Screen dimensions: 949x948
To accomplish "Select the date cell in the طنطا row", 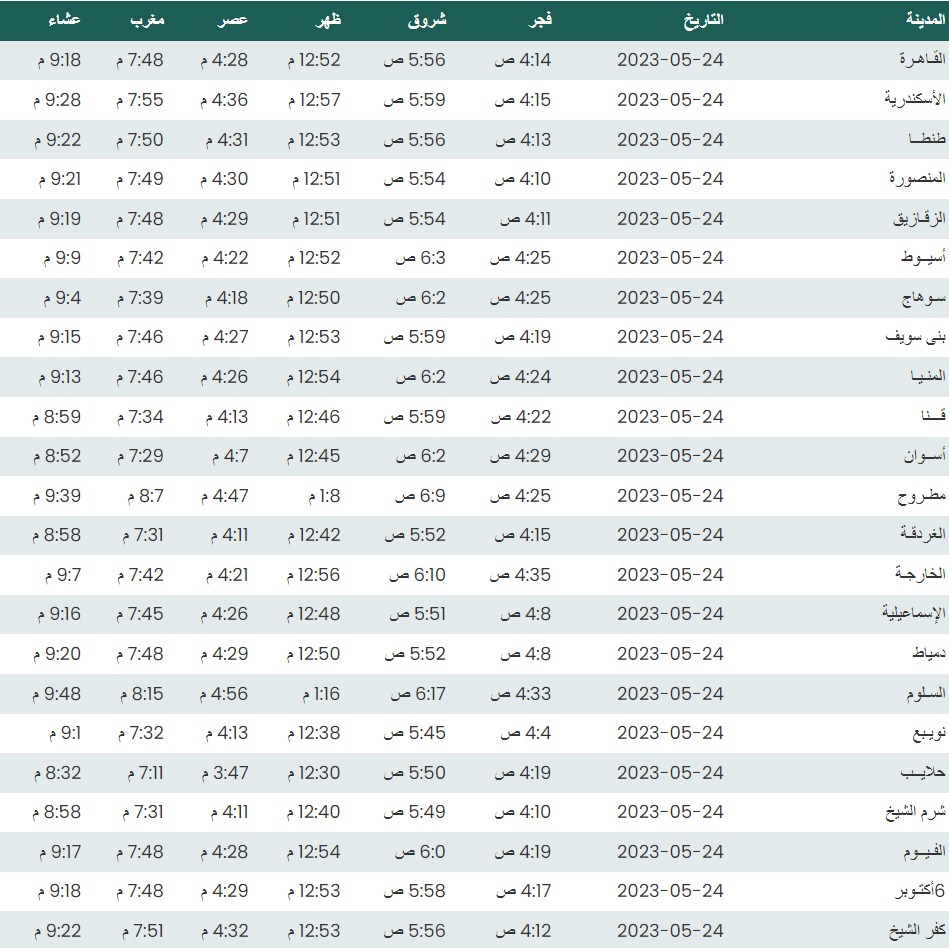I will 669,139.
